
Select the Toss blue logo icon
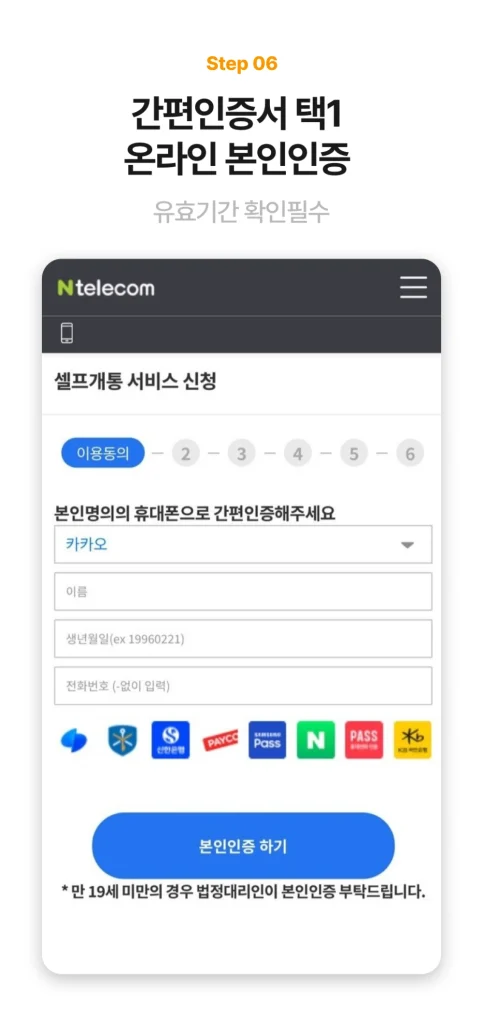point(74,740)
